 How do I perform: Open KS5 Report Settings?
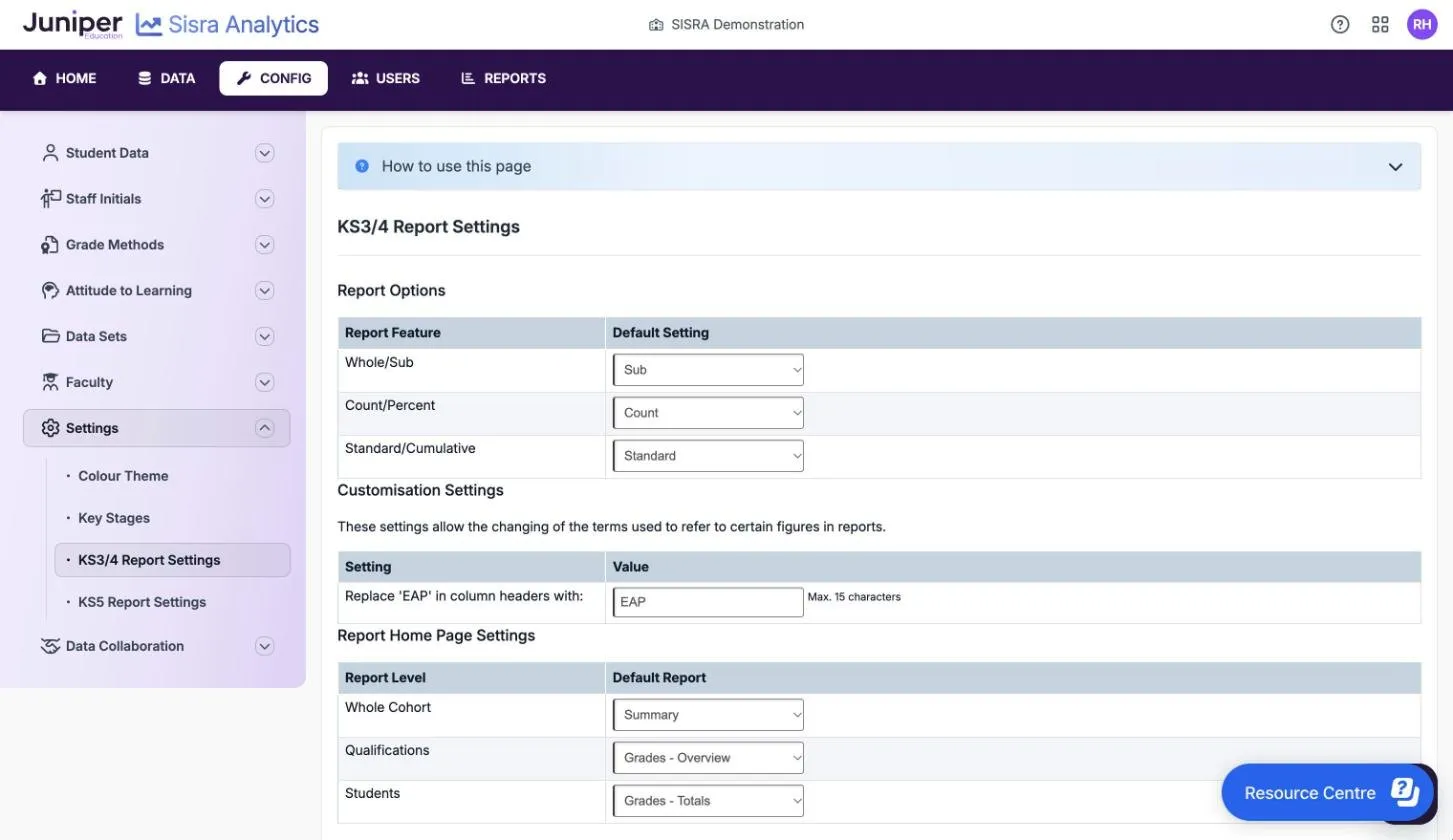142,602
